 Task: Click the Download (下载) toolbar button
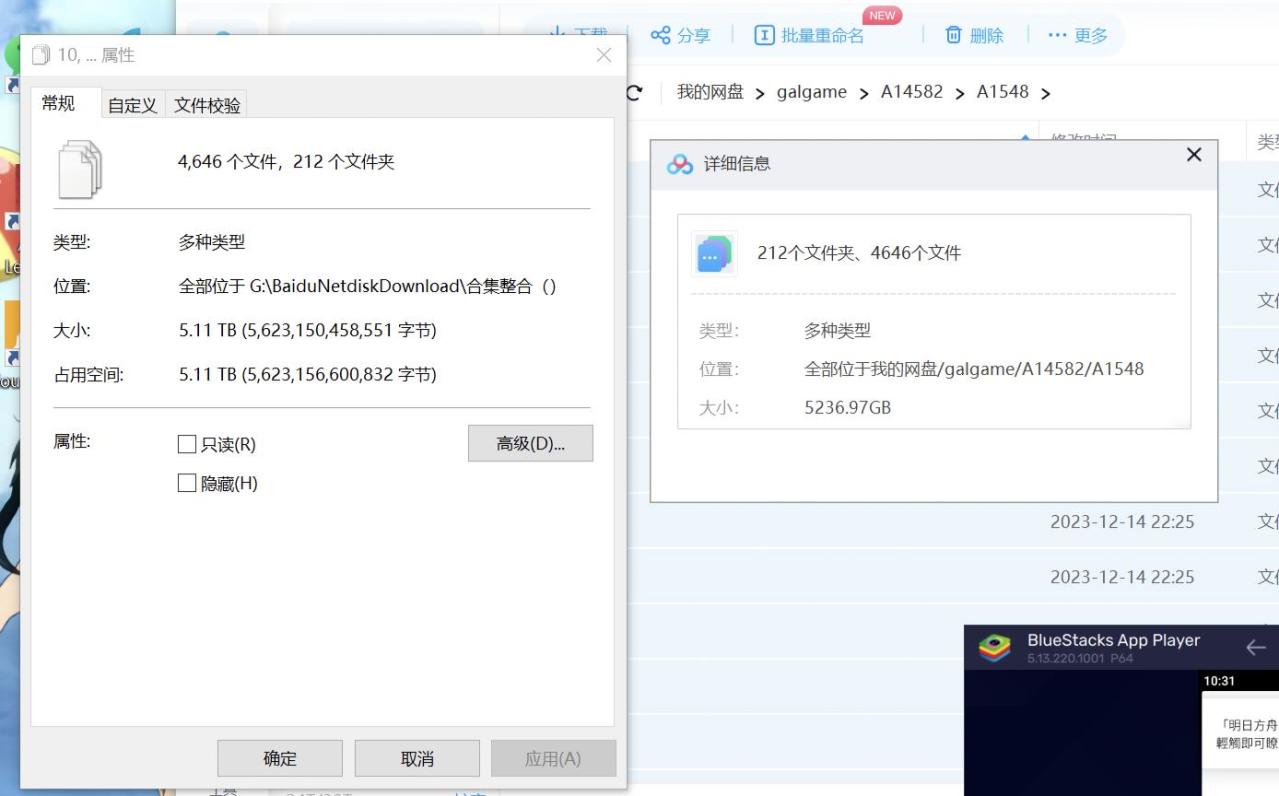tap(577, 33)
